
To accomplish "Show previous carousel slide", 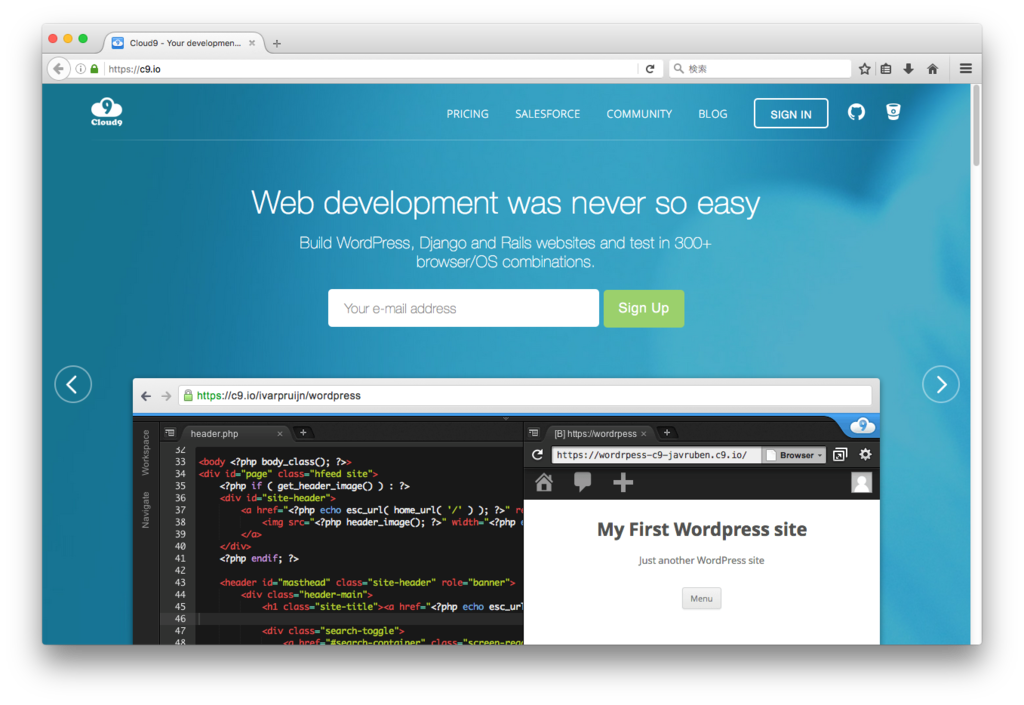I will pyautogui.click(x=73, y=384).
